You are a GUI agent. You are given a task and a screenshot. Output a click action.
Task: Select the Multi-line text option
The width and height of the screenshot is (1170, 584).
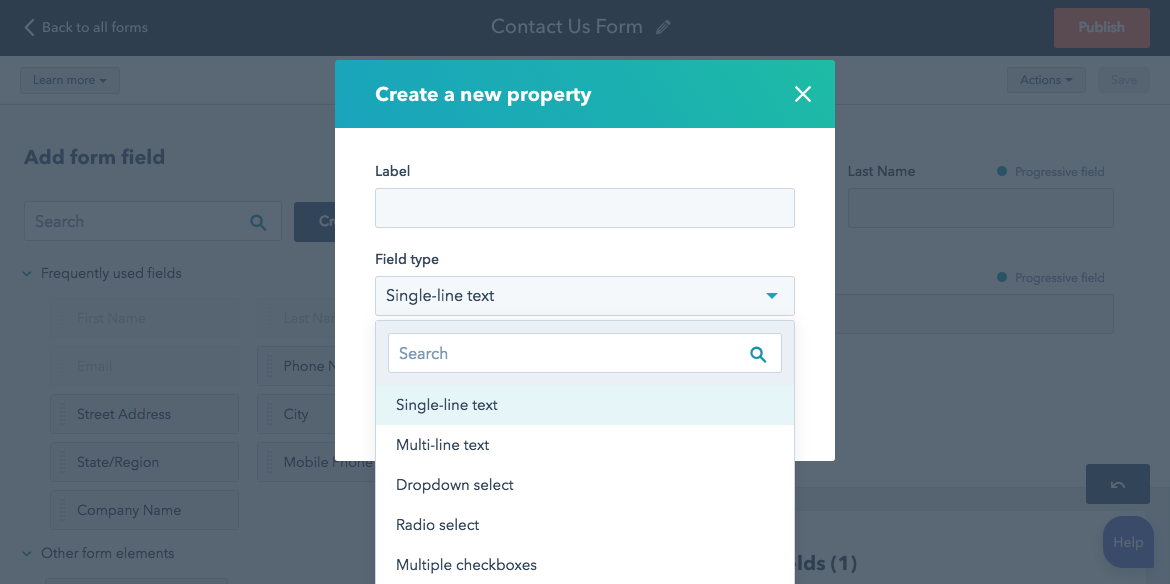click(443, 445)
